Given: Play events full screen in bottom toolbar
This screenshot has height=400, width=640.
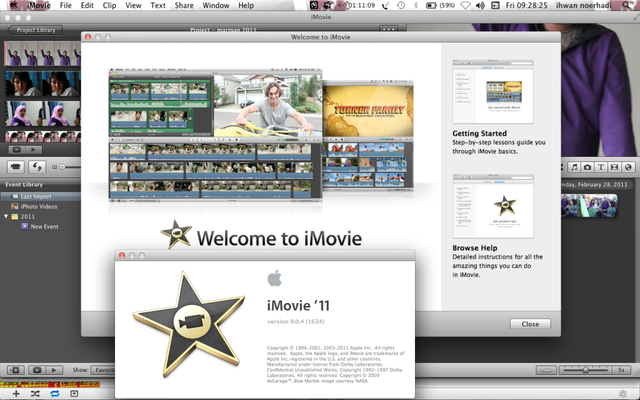Looking at the screenshot, I should click(x=37, y=370).
